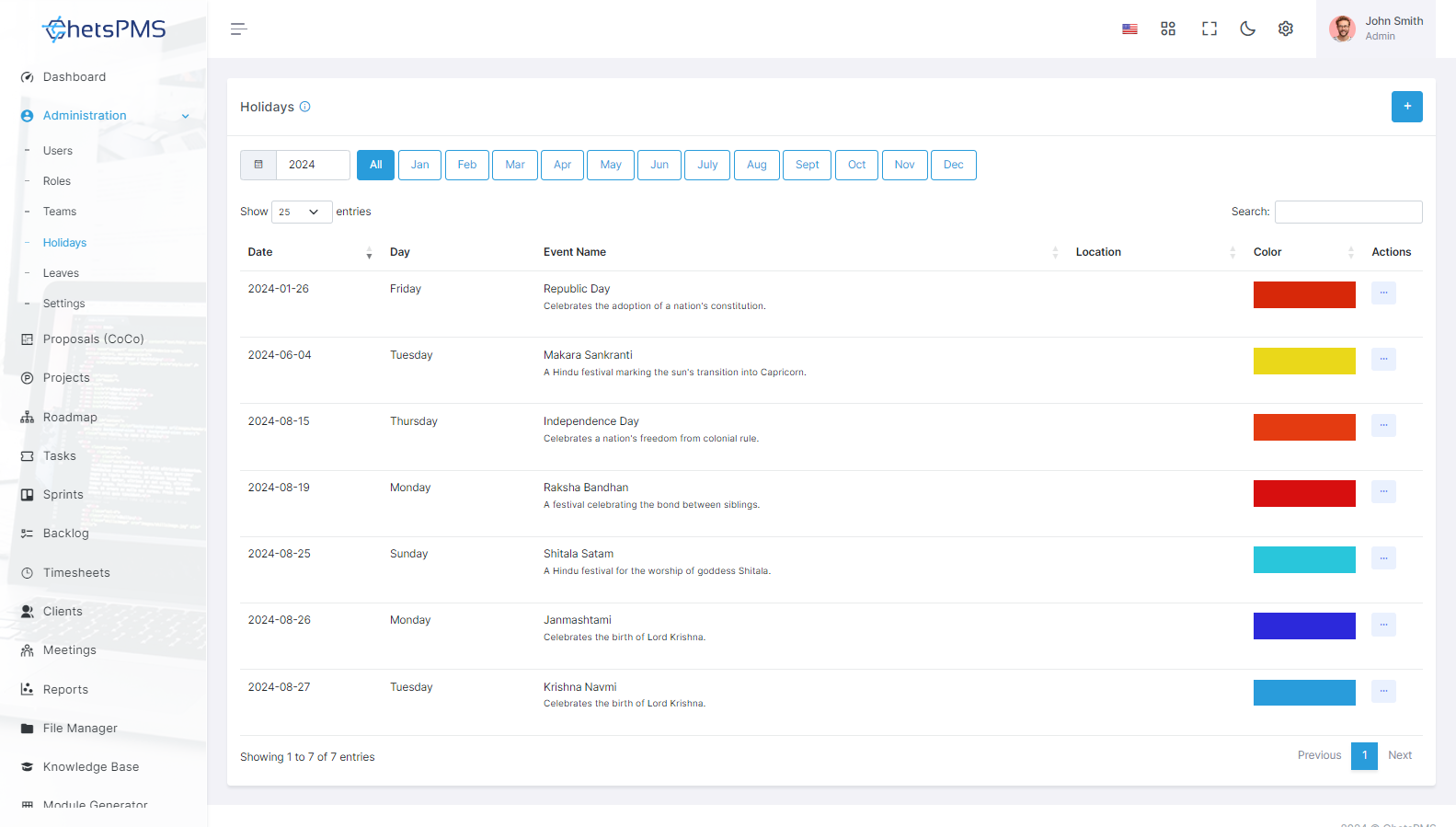Filter holidays by Aug month
This screenshot has width=1456, height=827.
[x=757, y=165]
